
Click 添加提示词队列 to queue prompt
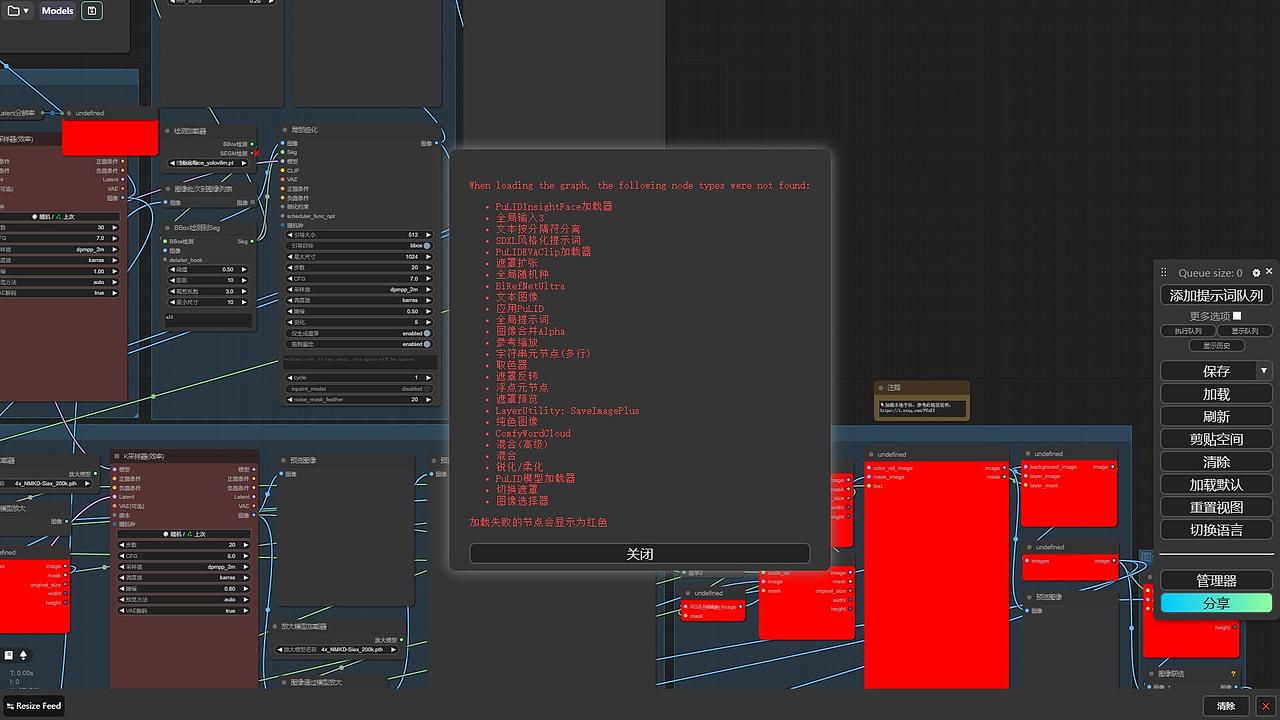pos(1216,296)
